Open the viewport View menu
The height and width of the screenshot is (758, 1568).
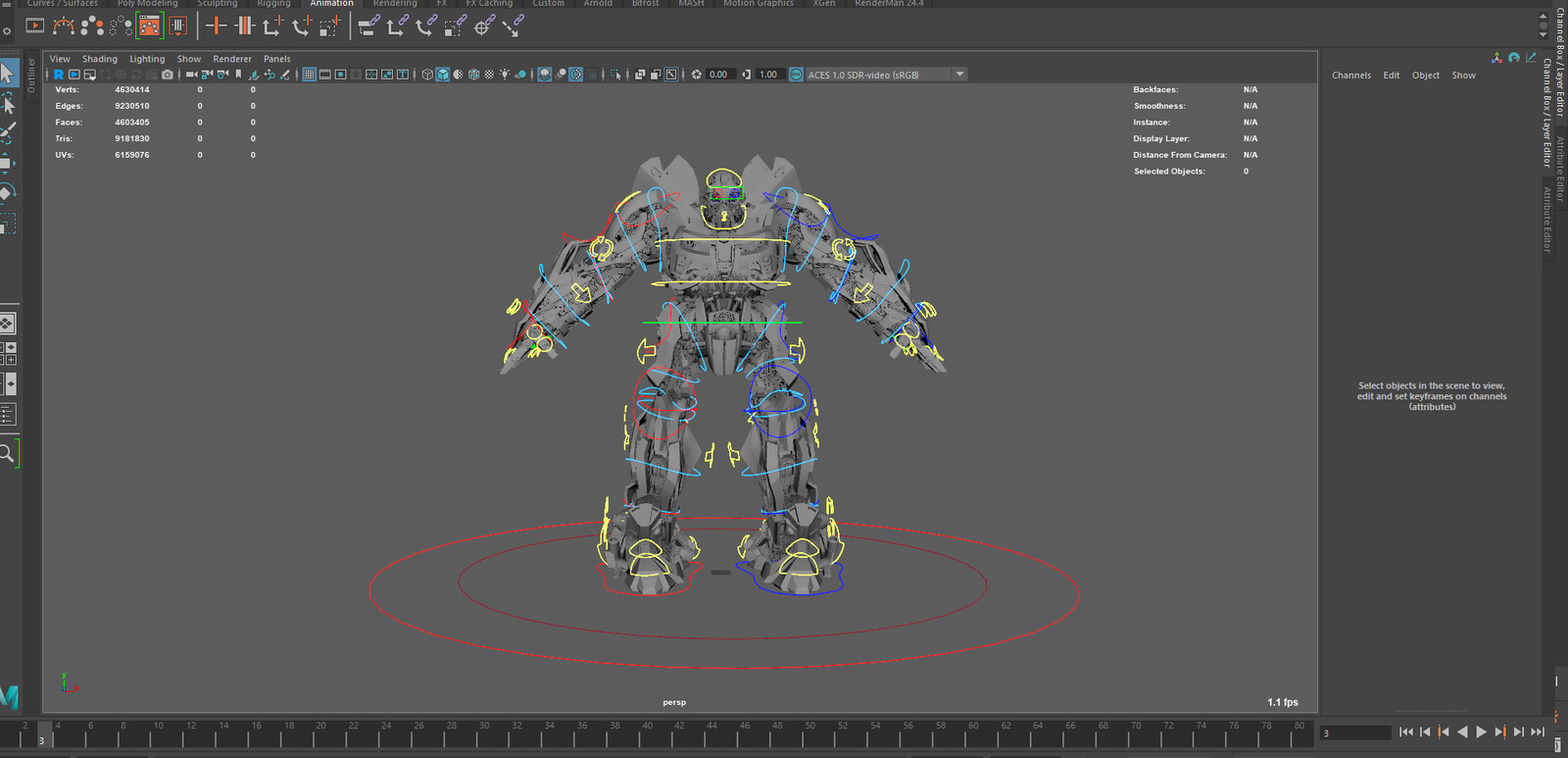click(60, 59)
